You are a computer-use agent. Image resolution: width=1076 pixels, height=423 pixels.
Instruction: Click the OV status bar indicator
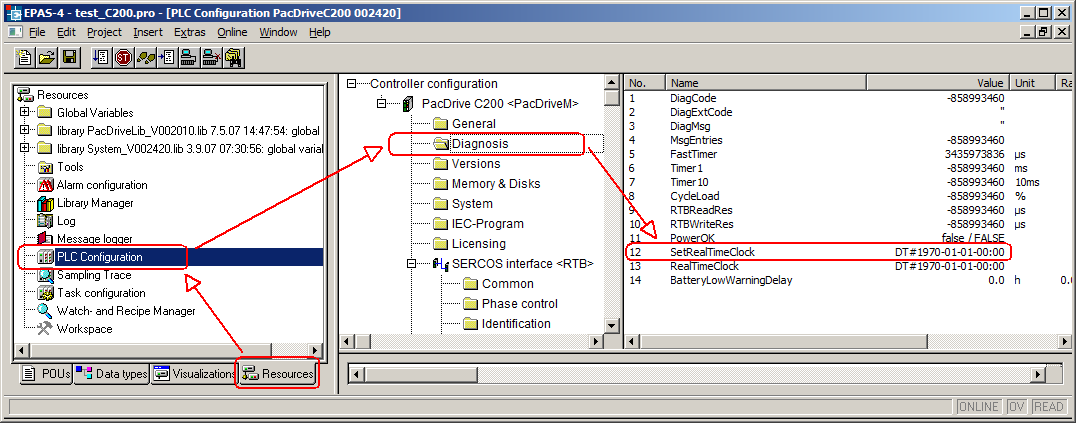pyautogui.click(x=1018, y=407)
